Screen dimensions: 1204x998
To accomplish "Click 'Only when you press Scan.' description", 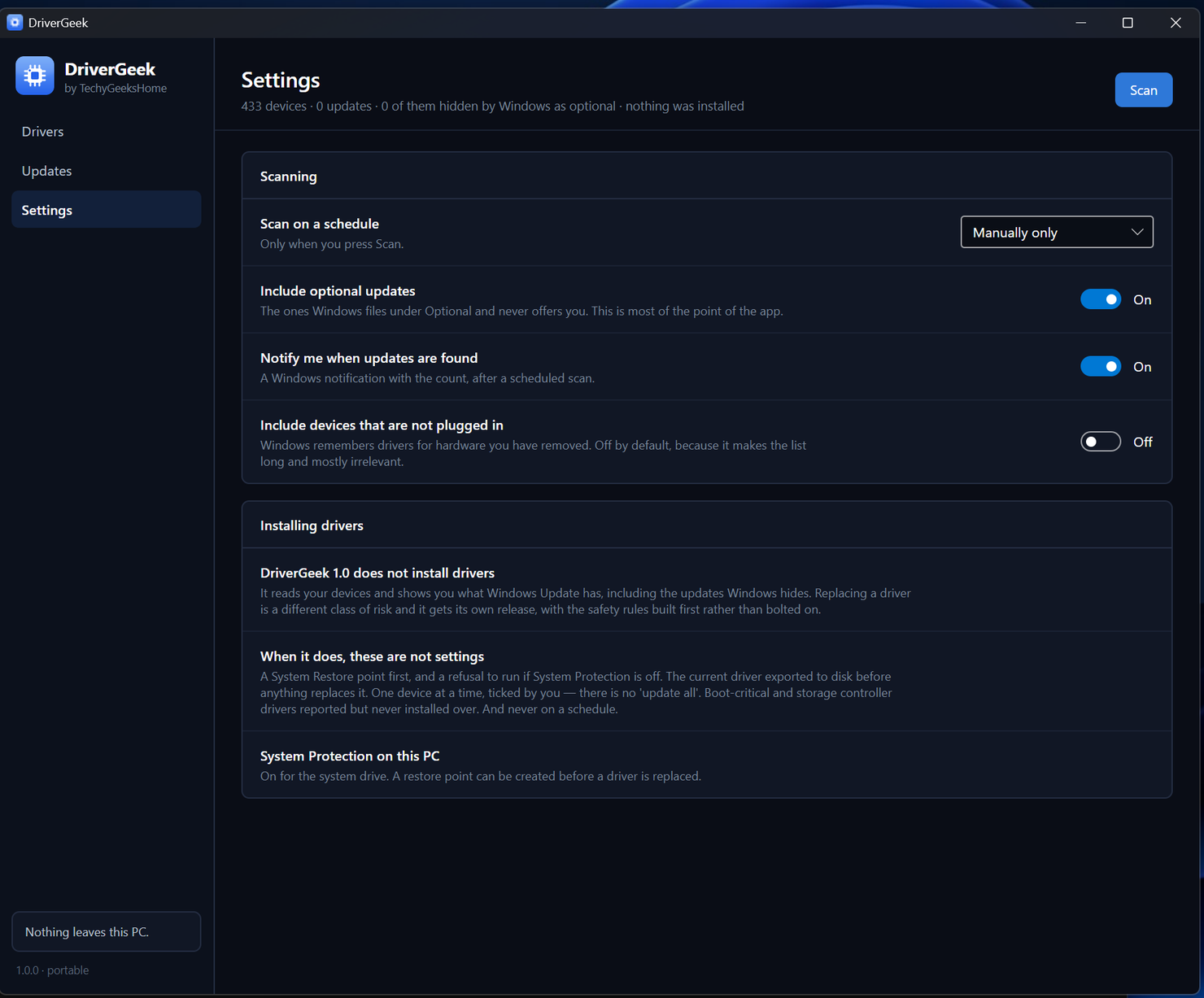I will pyautogui.click(x=332, y=244).
